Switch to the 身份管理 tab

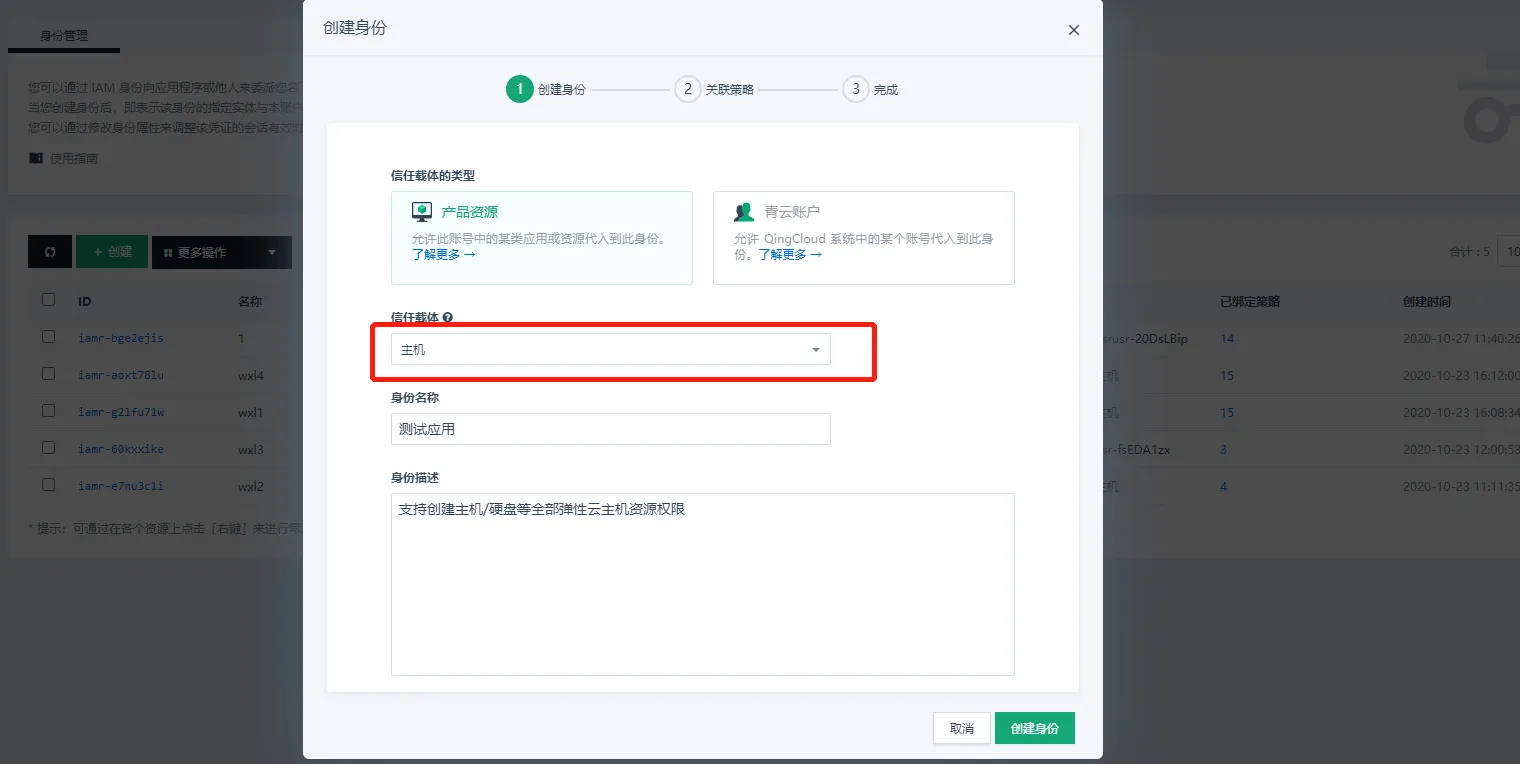point(64,36)
